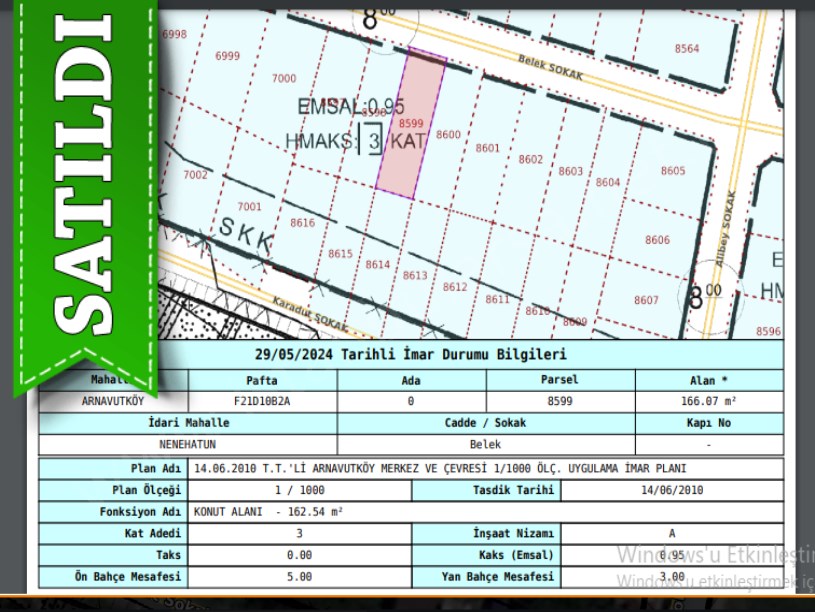Select parcel 8564 on the map

point(687,48)
